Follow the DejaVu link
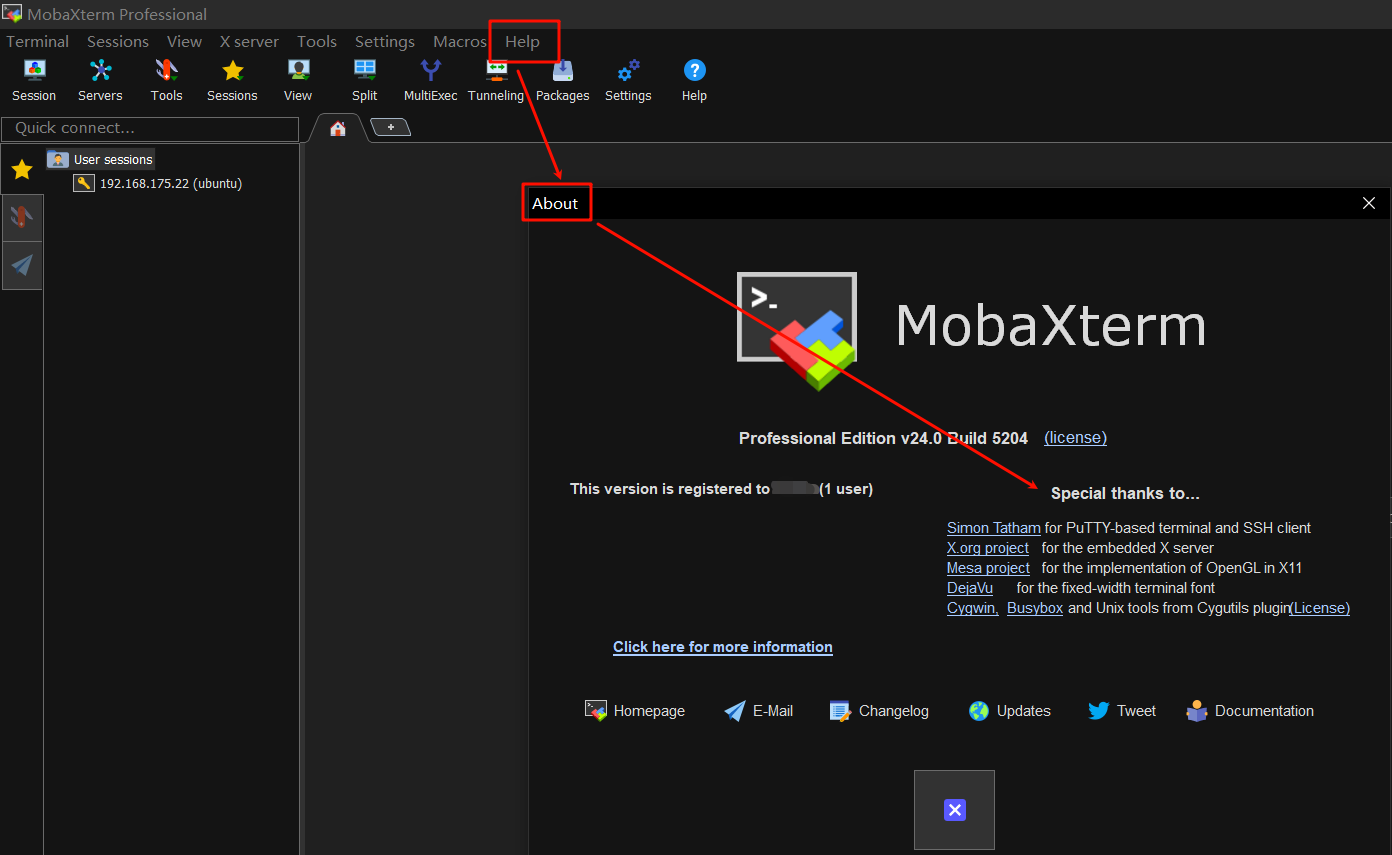This screenshot has height=855, width=1392. 970,588
